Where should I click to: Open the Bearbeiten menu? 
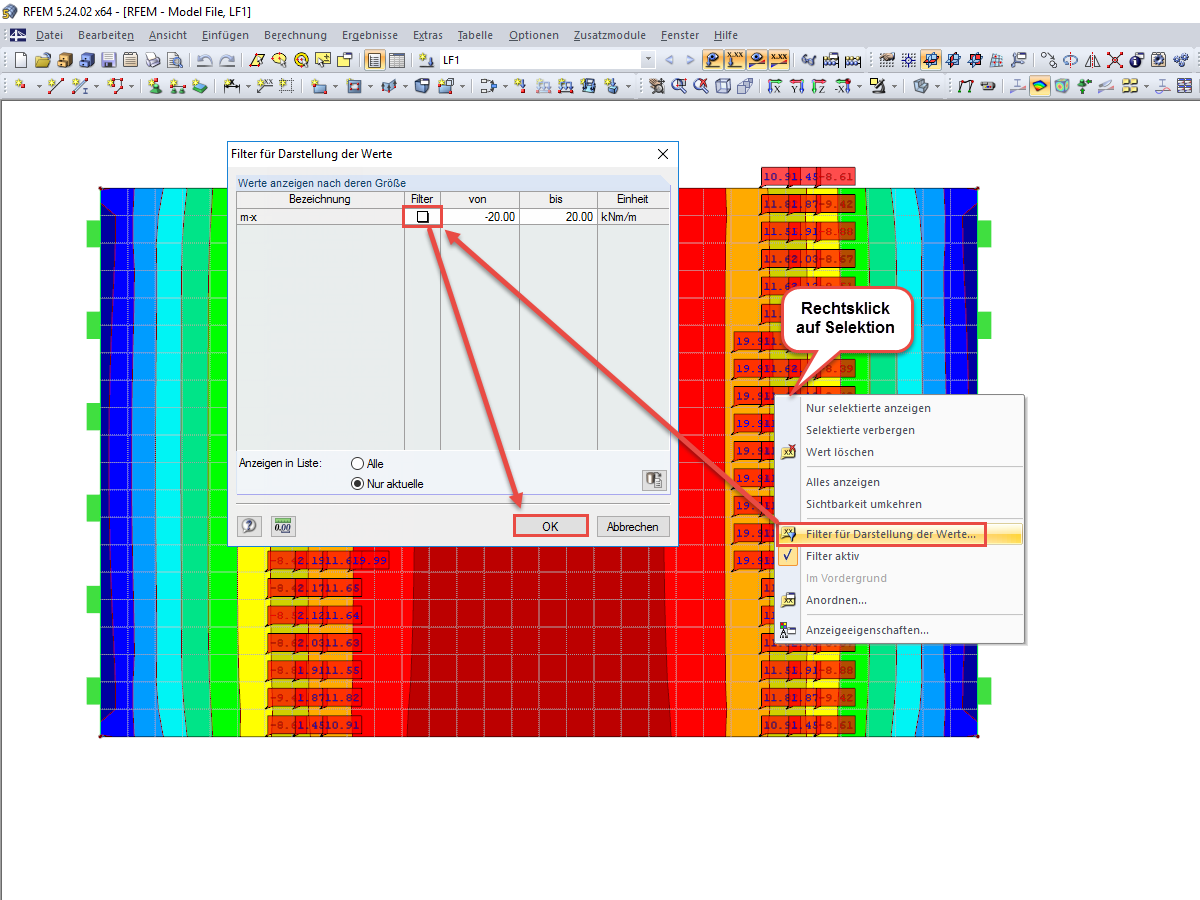(106, 35)
